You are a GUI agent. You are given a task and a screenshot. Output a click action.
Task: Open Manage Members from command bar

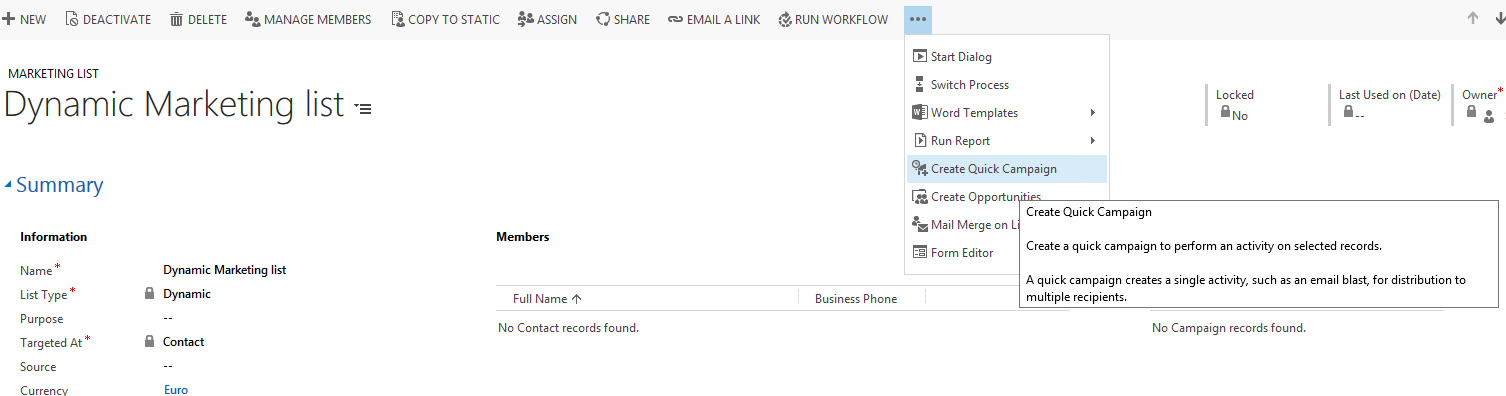[x=308, y=19]
